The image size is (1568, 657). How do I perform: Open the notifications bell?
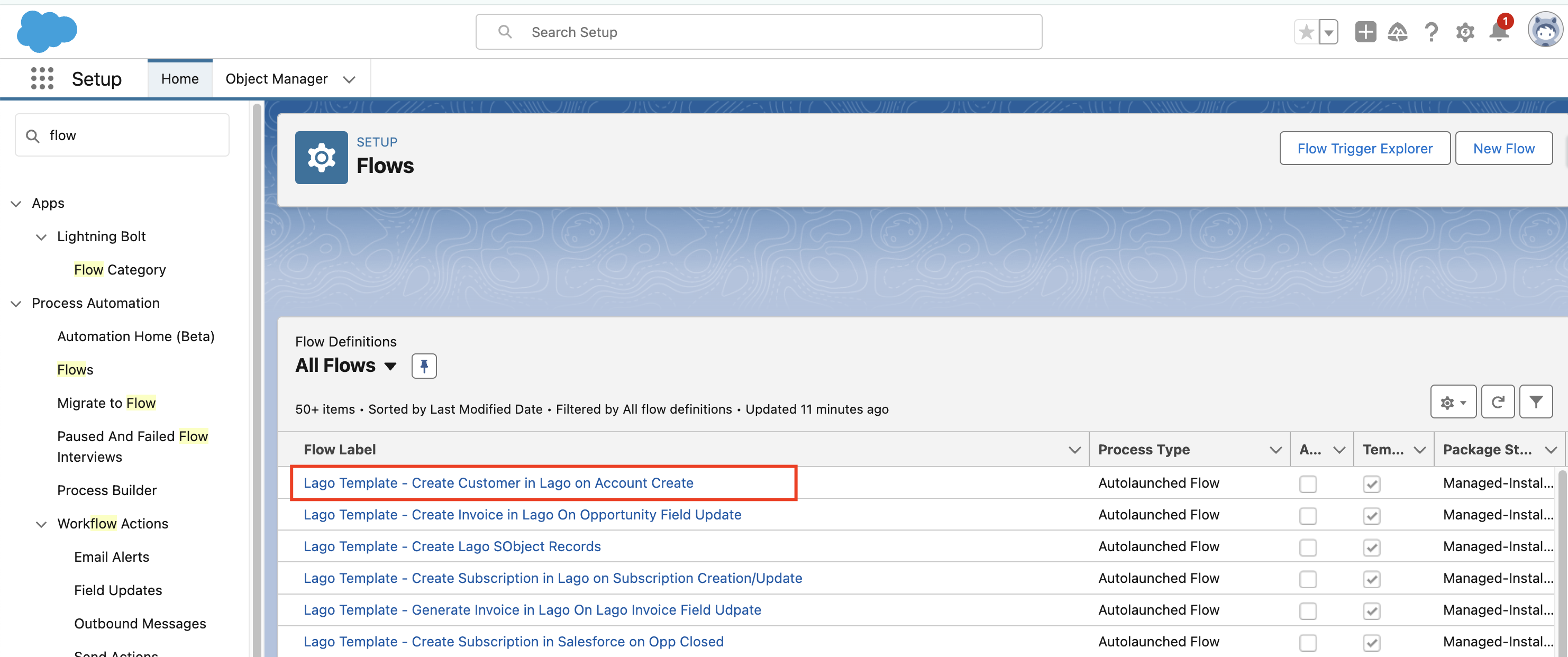point(1499,31)
